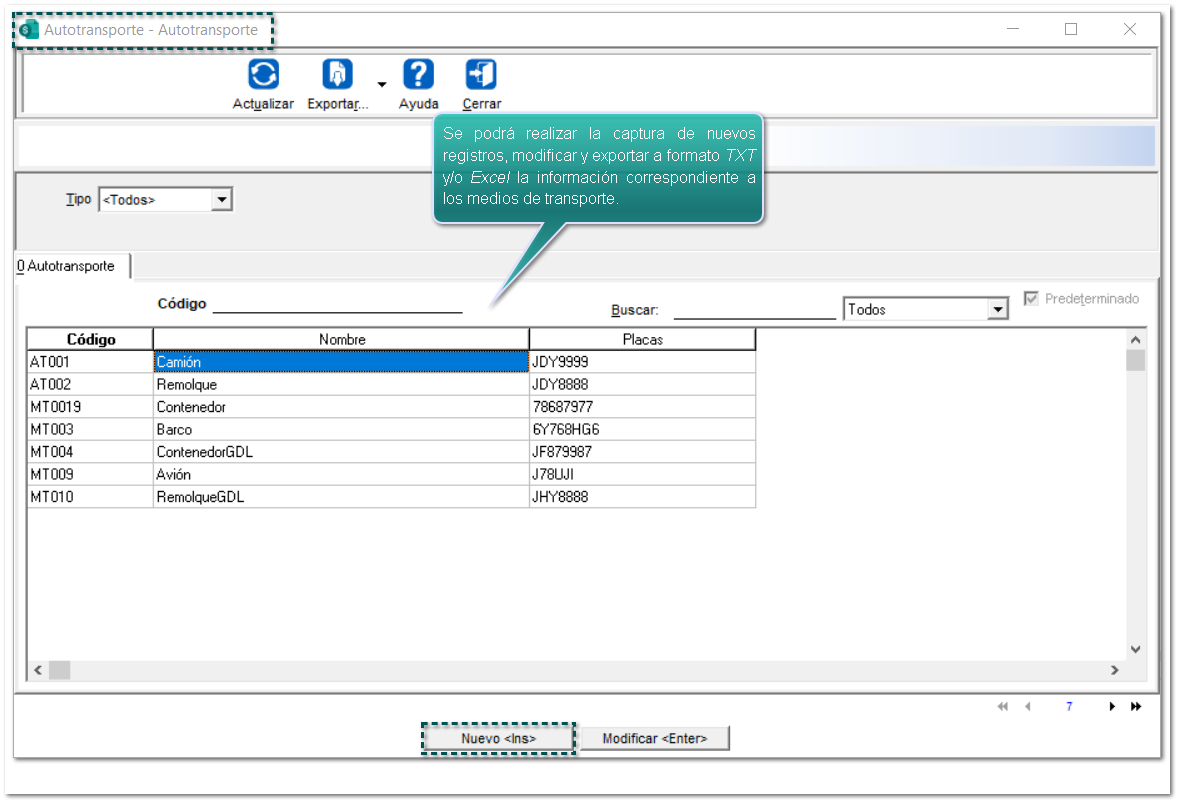The image size is (1179, 803).
Task: Click the Cerrar exit icon
Action: coord(481,75)
